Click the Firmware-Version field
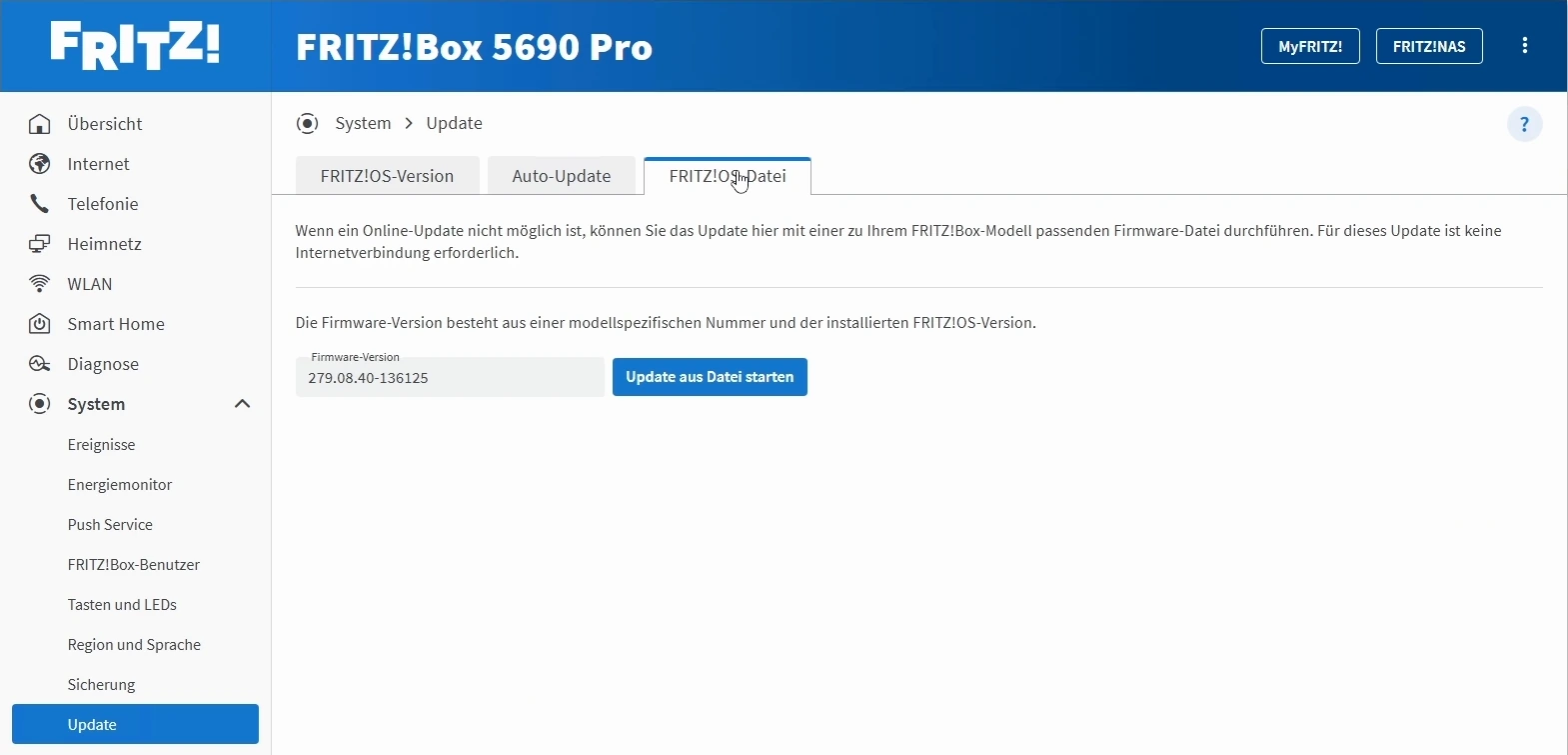This screenshot has height=755, width=1568. point(450,377)
